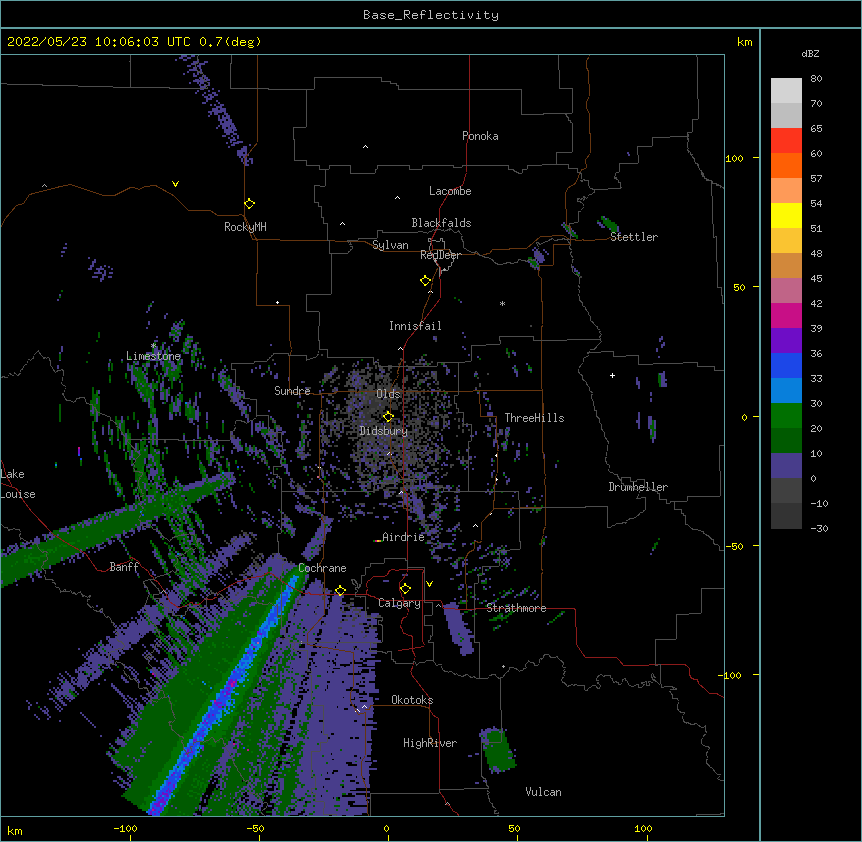The height and width of the screenshot is (842, 862).
Task: Click the -100 tick on the bottom km axis
Action: (125, 828)
